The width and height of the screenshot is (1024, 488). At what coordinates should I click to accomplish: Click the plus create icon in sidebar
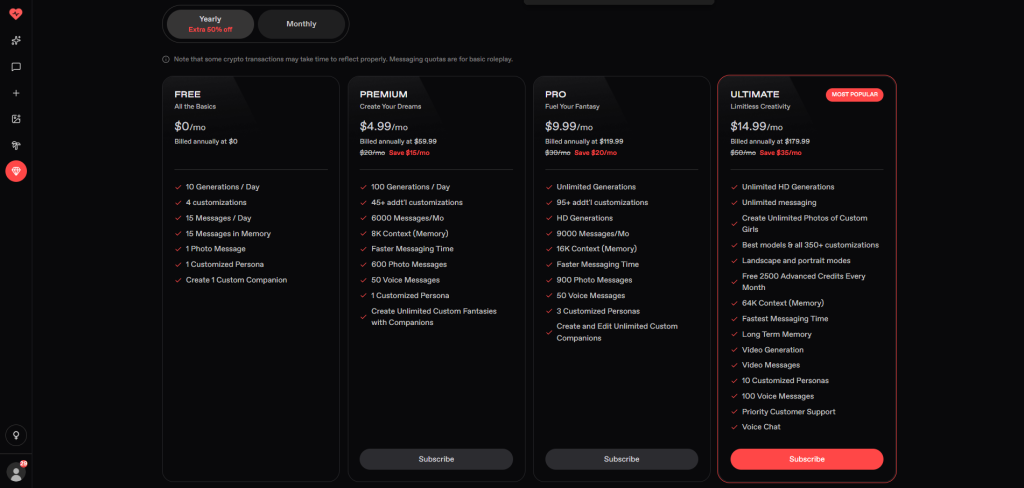click(x=16, y=93)
